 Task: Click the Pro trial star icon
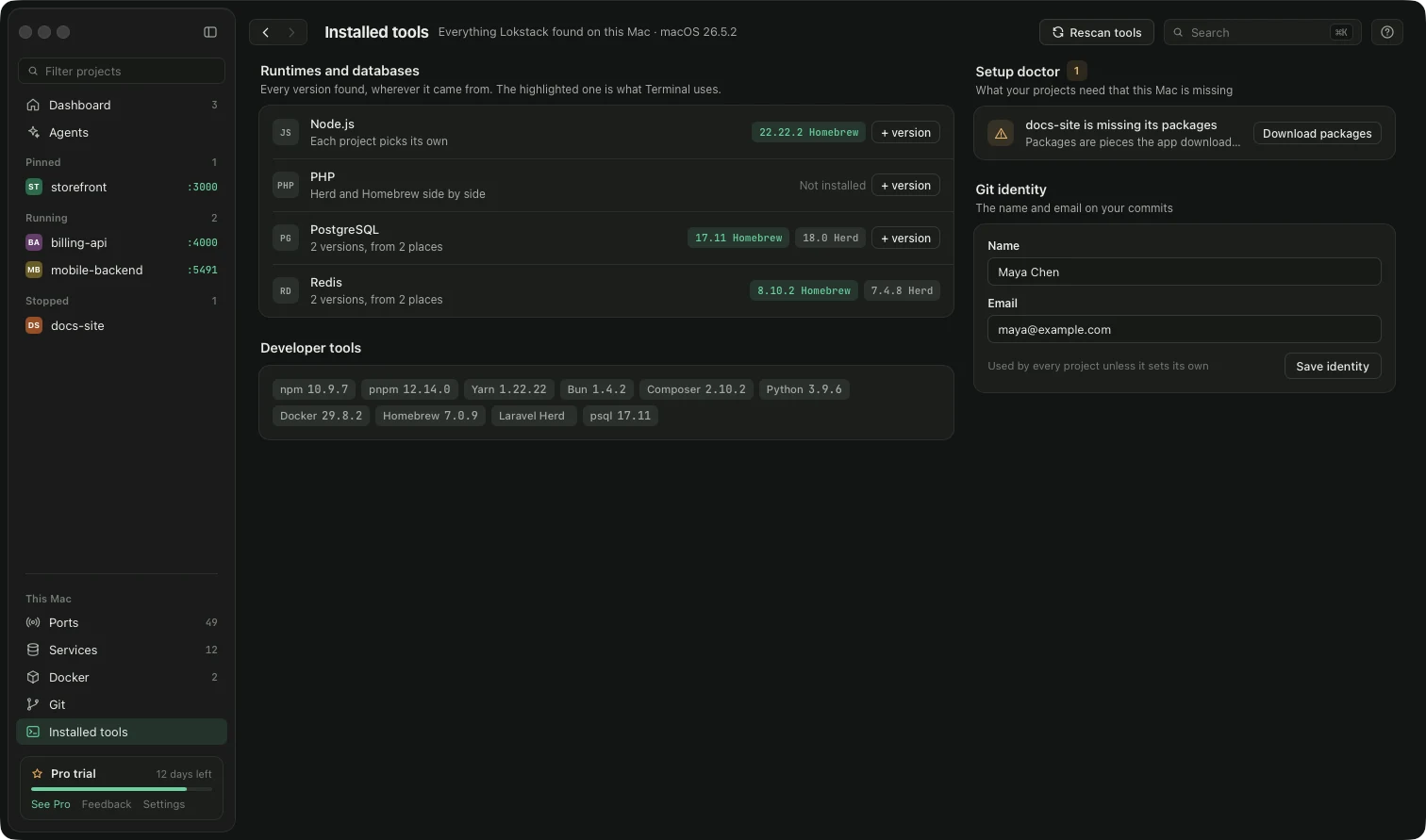[x=38, y=773]
